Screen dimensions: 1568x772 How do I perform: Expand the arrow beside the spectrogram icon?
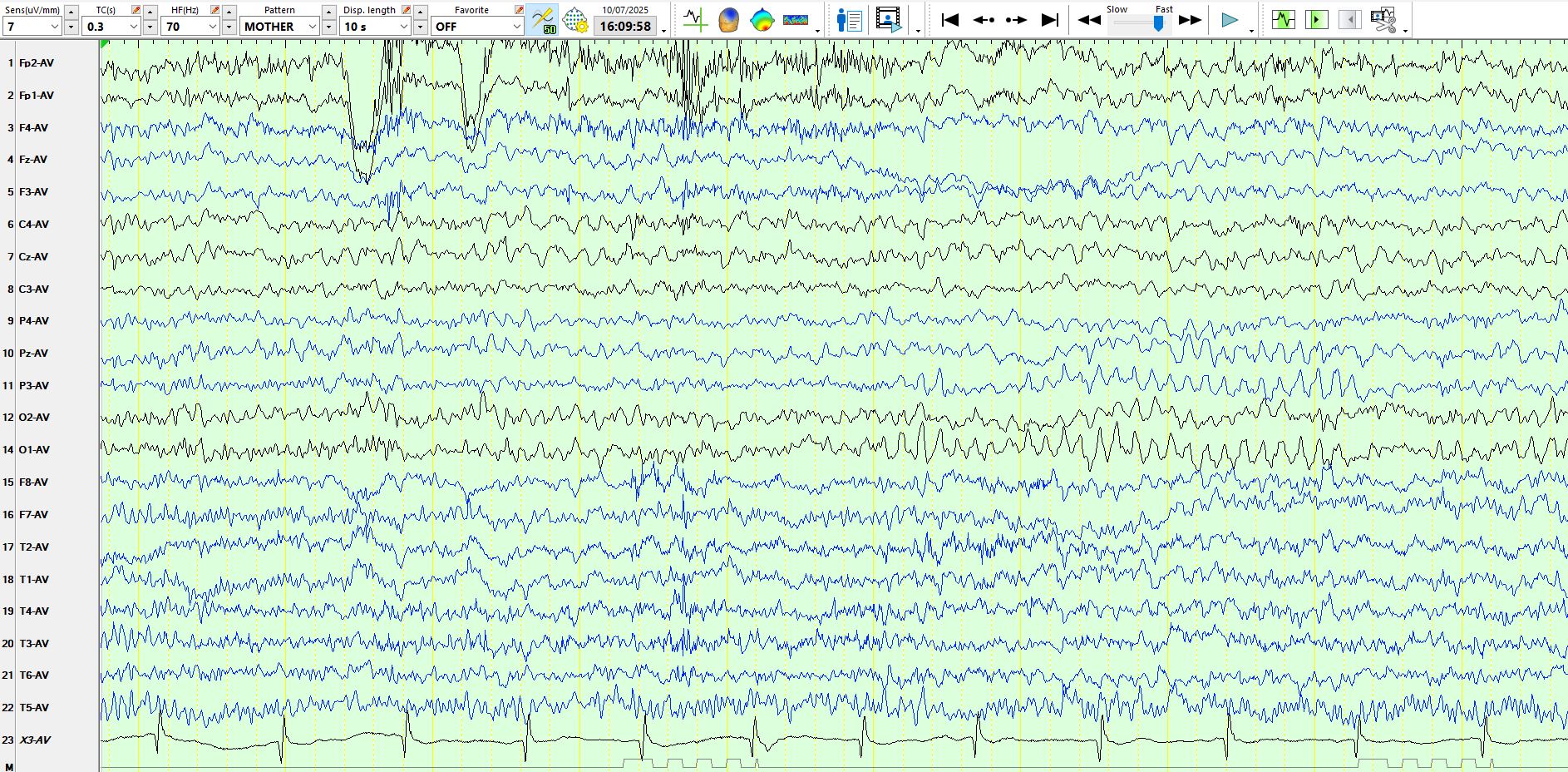coord(818,32)
